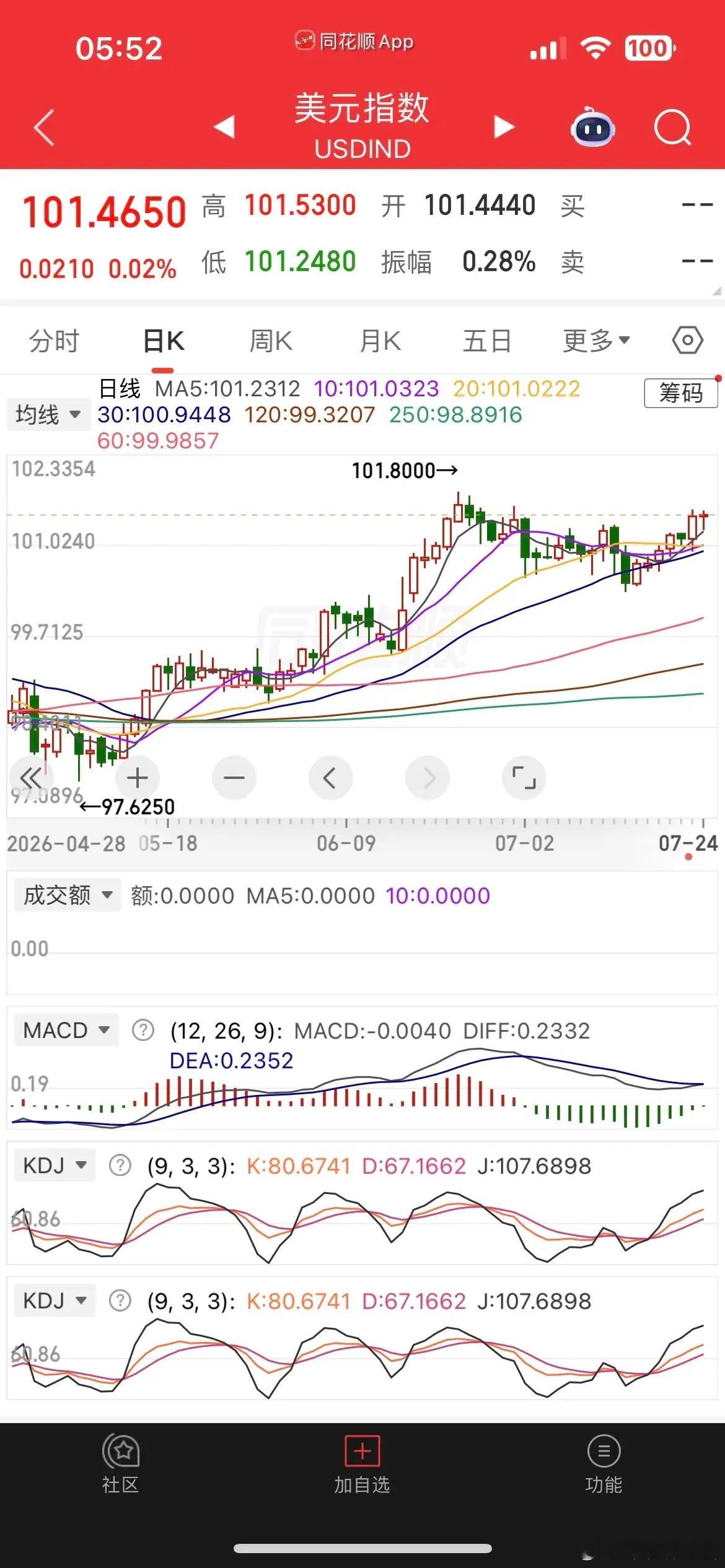The image size is (725, 1568).
Task: Switch to the 周K tab
Action: (x=271, y=341)
